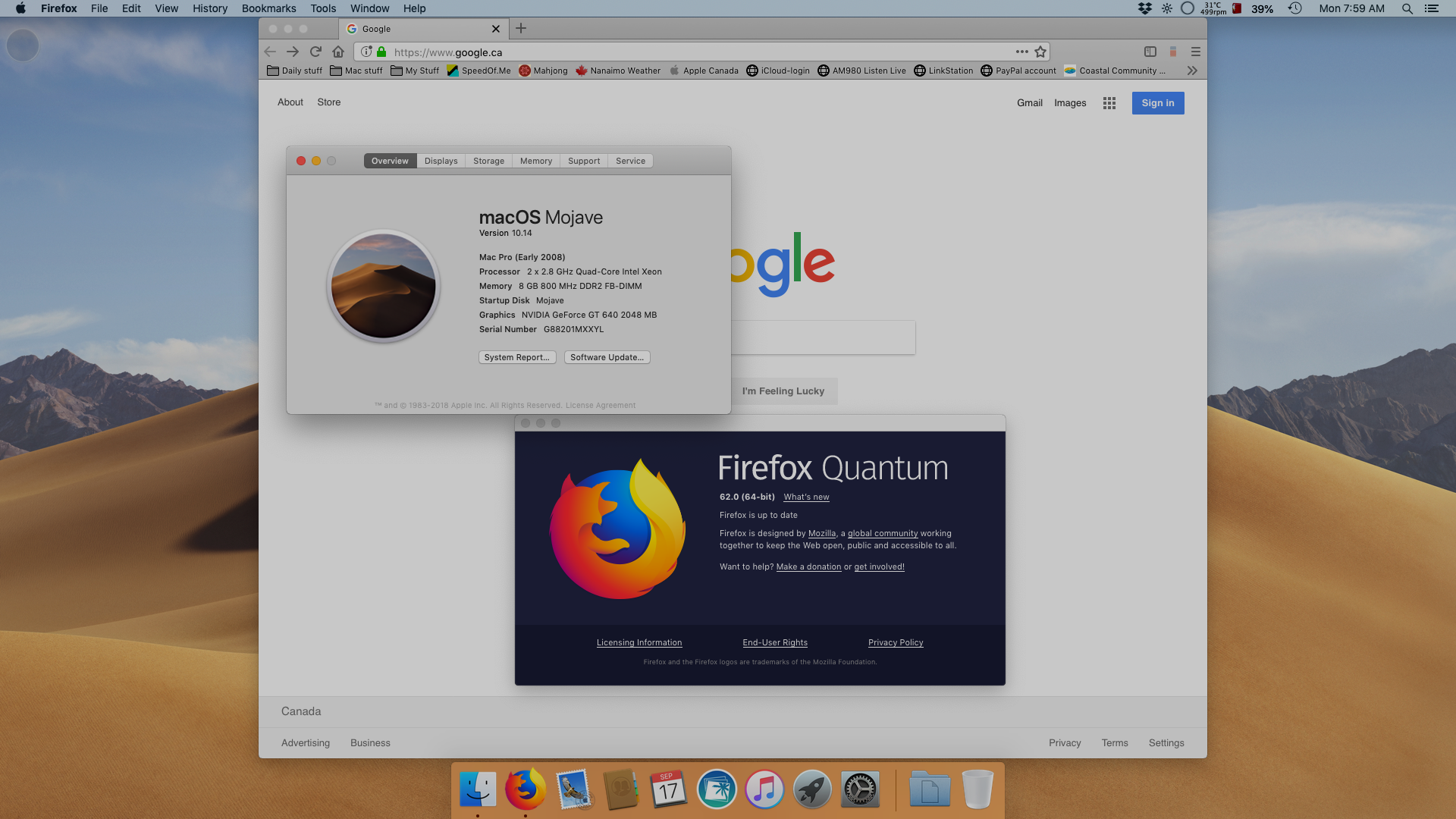Open new tab with plus icon
This screenshot has height=819, width=1456.
pyautogui.click(x=521, y=28)
